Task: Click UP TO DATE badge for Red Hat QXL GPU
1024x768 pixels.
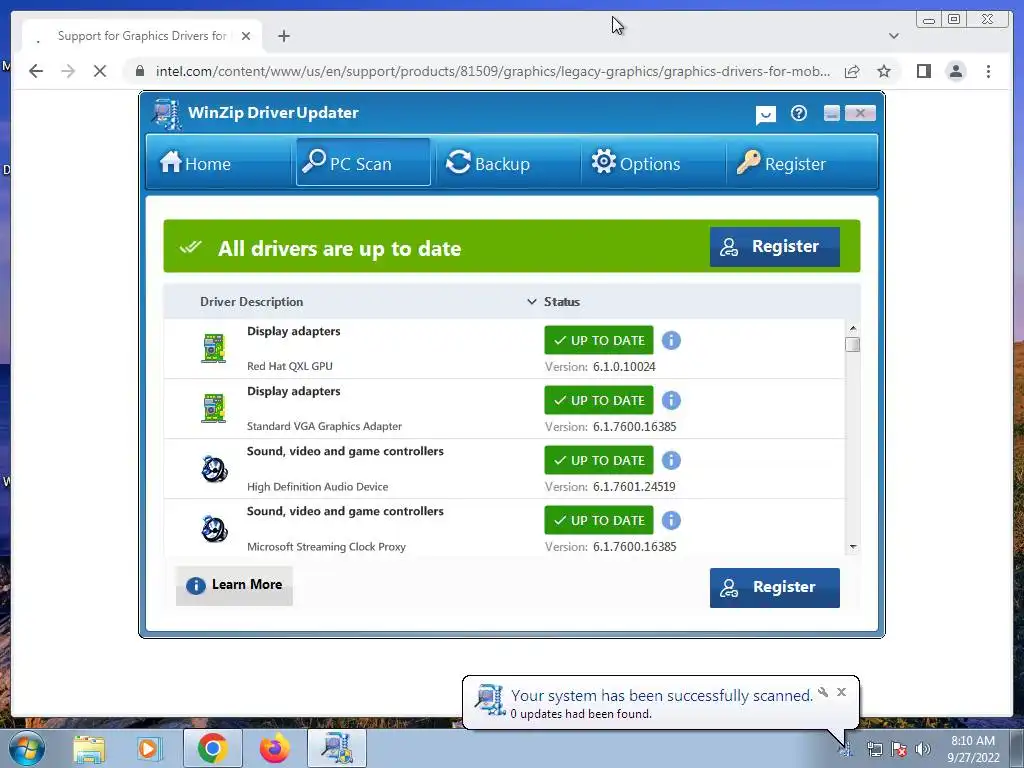Action: (x=599, y=340)
